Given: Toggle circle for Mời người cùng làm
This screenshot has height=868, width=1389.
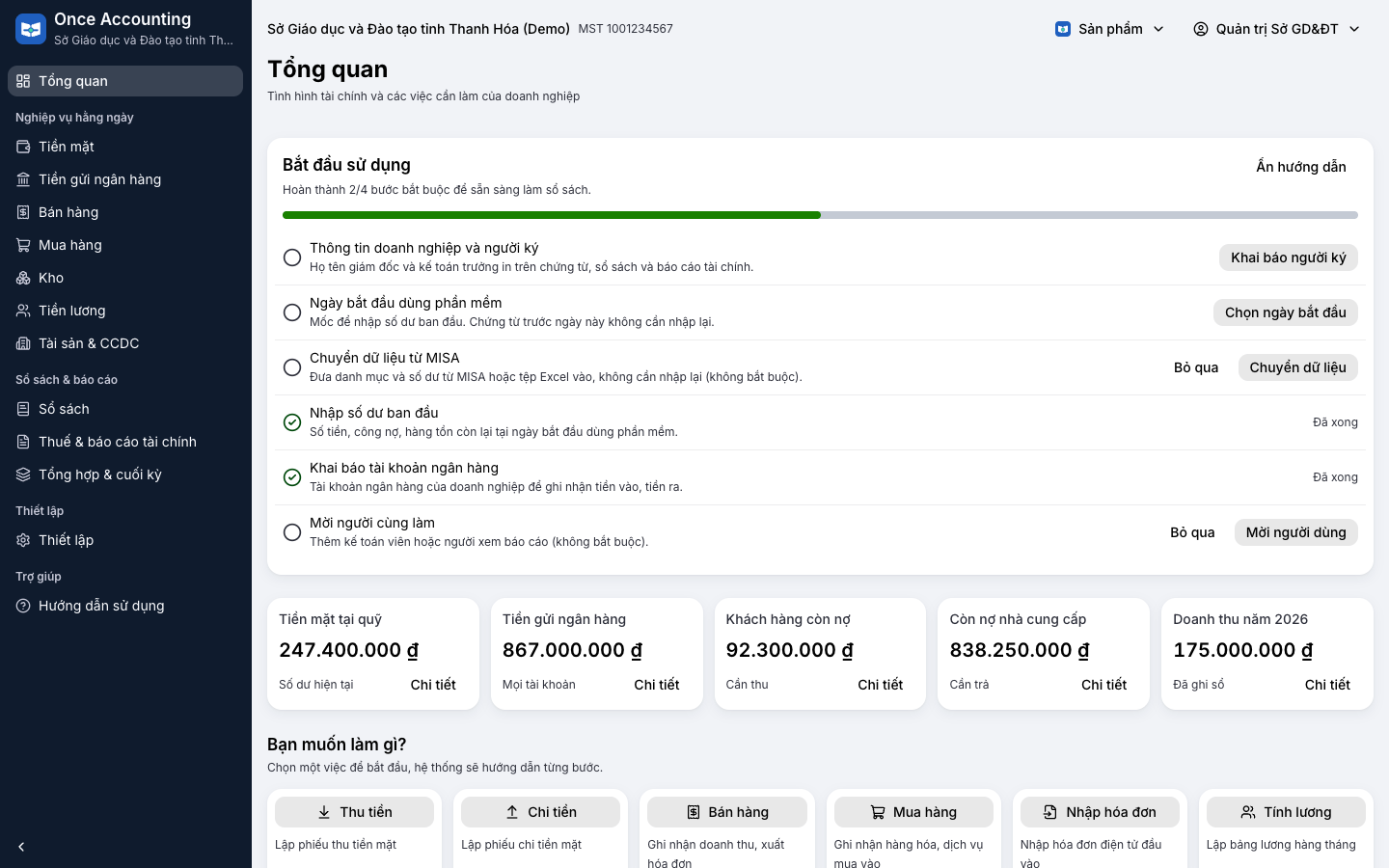Looking at the screenshot, I should (x=292, y=532).
